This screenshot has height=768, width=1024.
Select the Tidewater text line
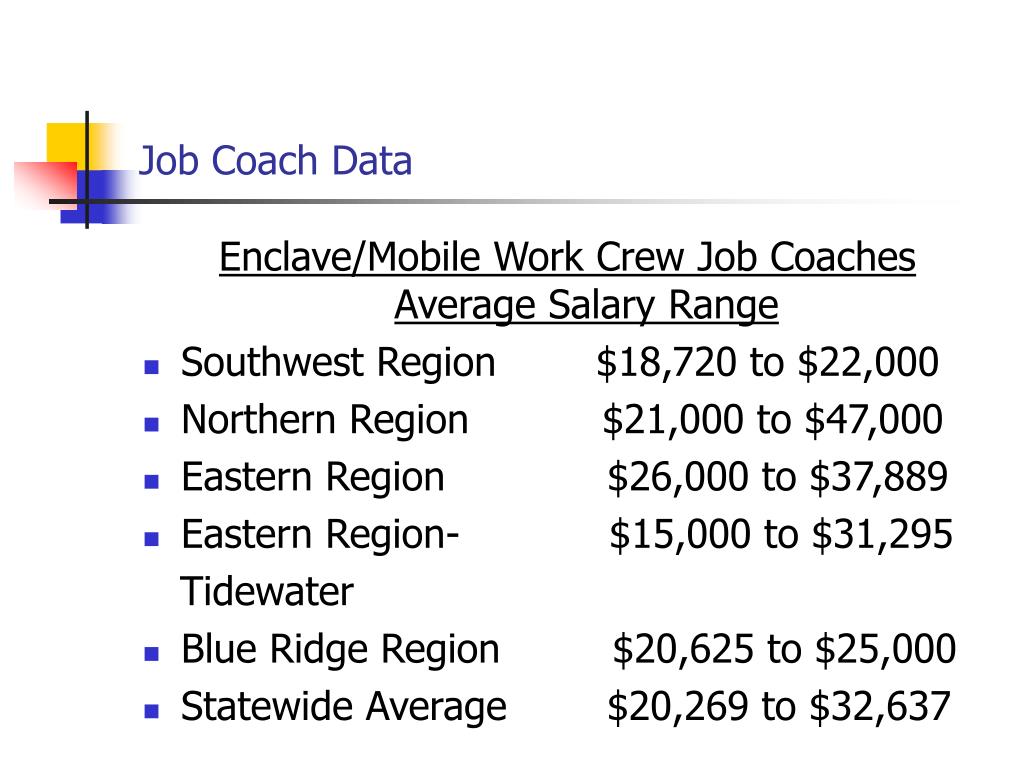click(x=266, y=592)
